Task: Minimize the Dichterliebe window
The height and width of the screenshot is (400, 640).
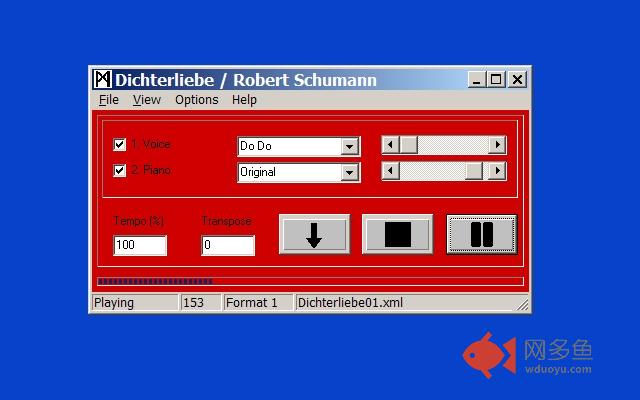Action: [477, 79]
